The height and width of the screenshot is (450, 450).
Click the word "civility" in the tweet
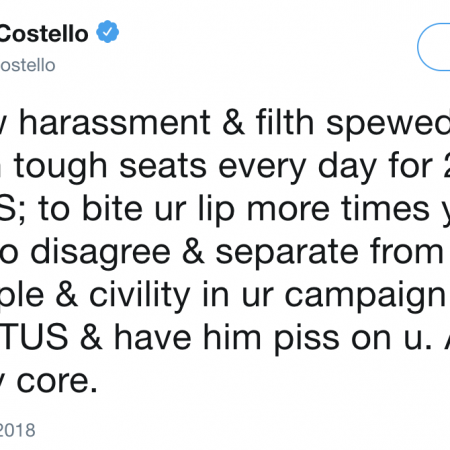[140, 295]
